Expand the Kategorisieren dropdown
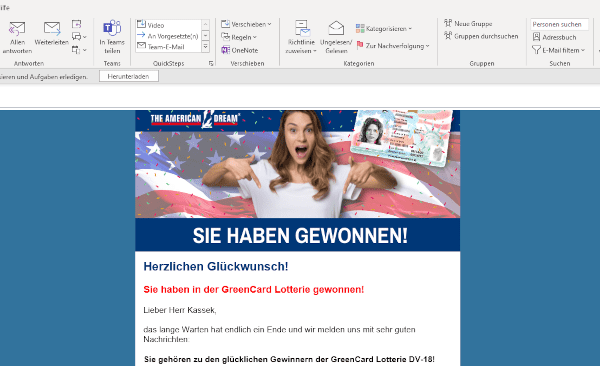The width and height of the screenshot is (600, 366). (x=384, y=28)
